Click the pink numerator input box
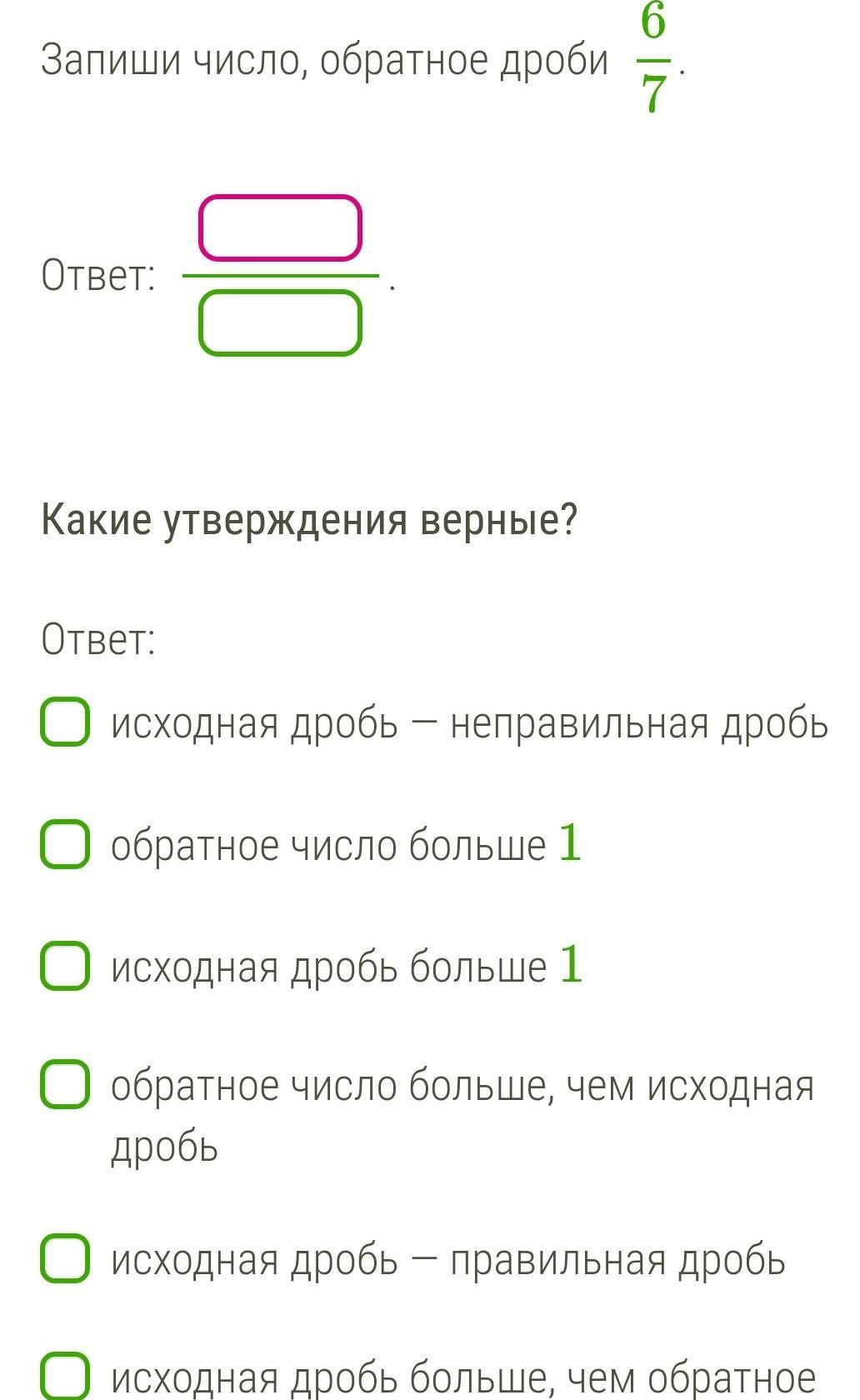This screenshot has width=860, height=1400. pyautogui.click(x=280, y=227)
